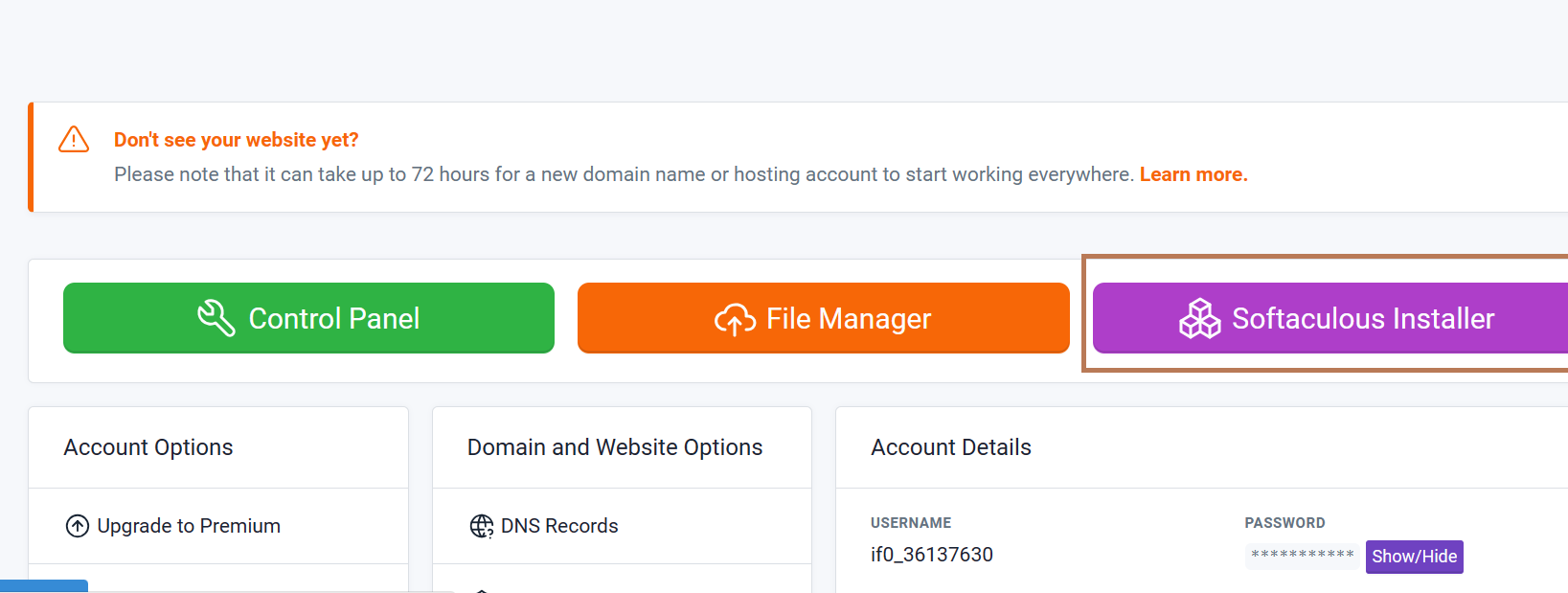Click the cloud upload icon on File Manager

[x=735, y=319]
